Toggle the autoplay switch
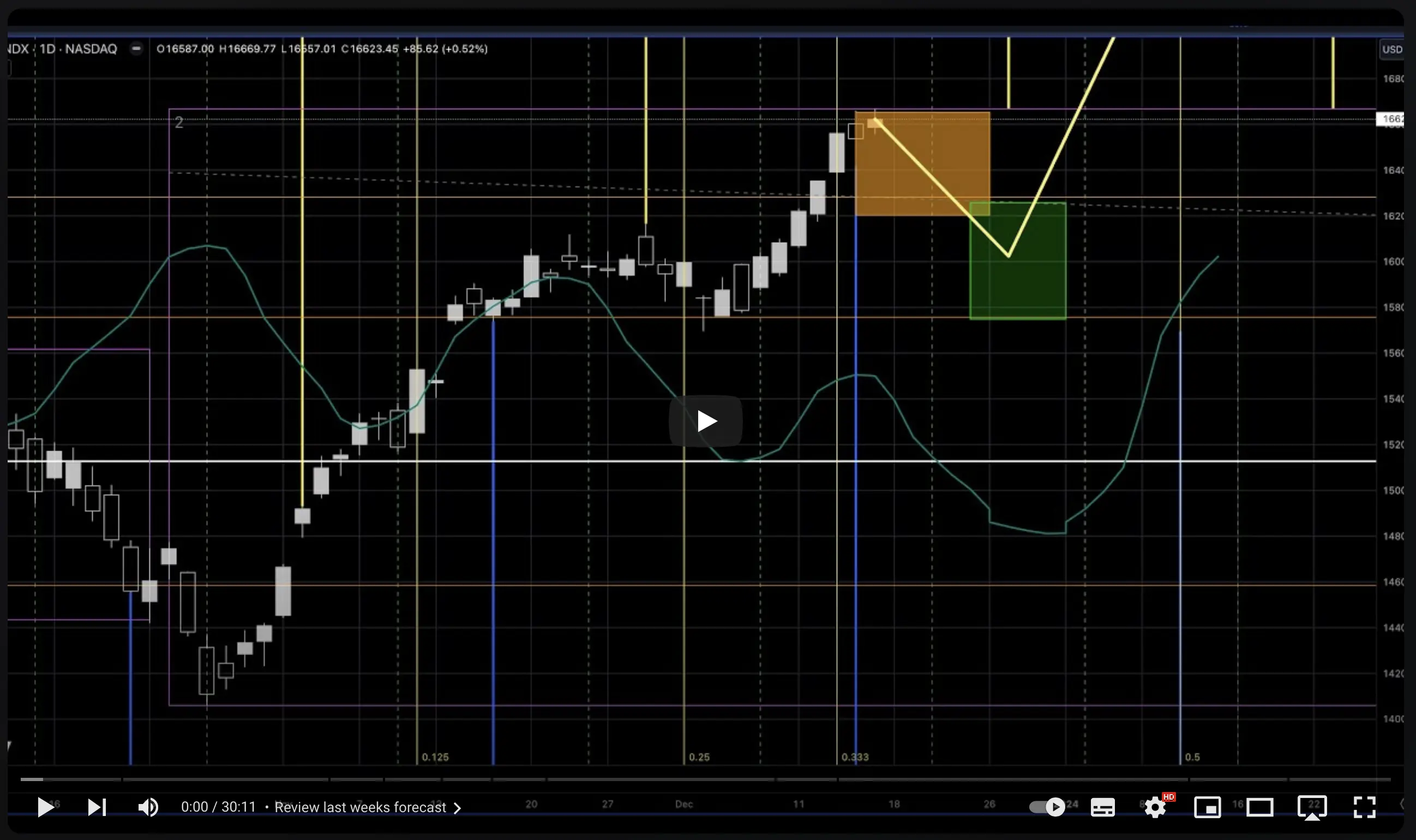Image resolution: width=1416 pixels, height=840 pixels. point(1046,807)
